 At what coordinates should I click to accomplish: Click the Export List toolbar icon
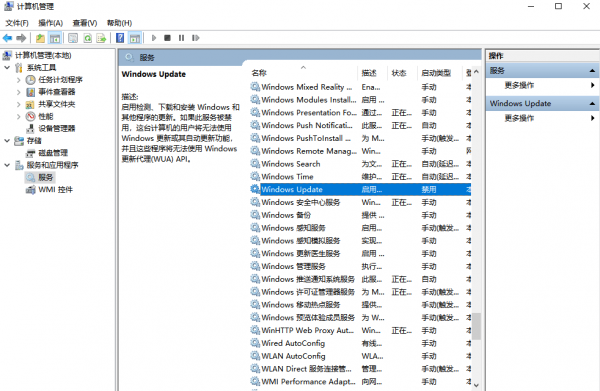[x=101, y=38]
